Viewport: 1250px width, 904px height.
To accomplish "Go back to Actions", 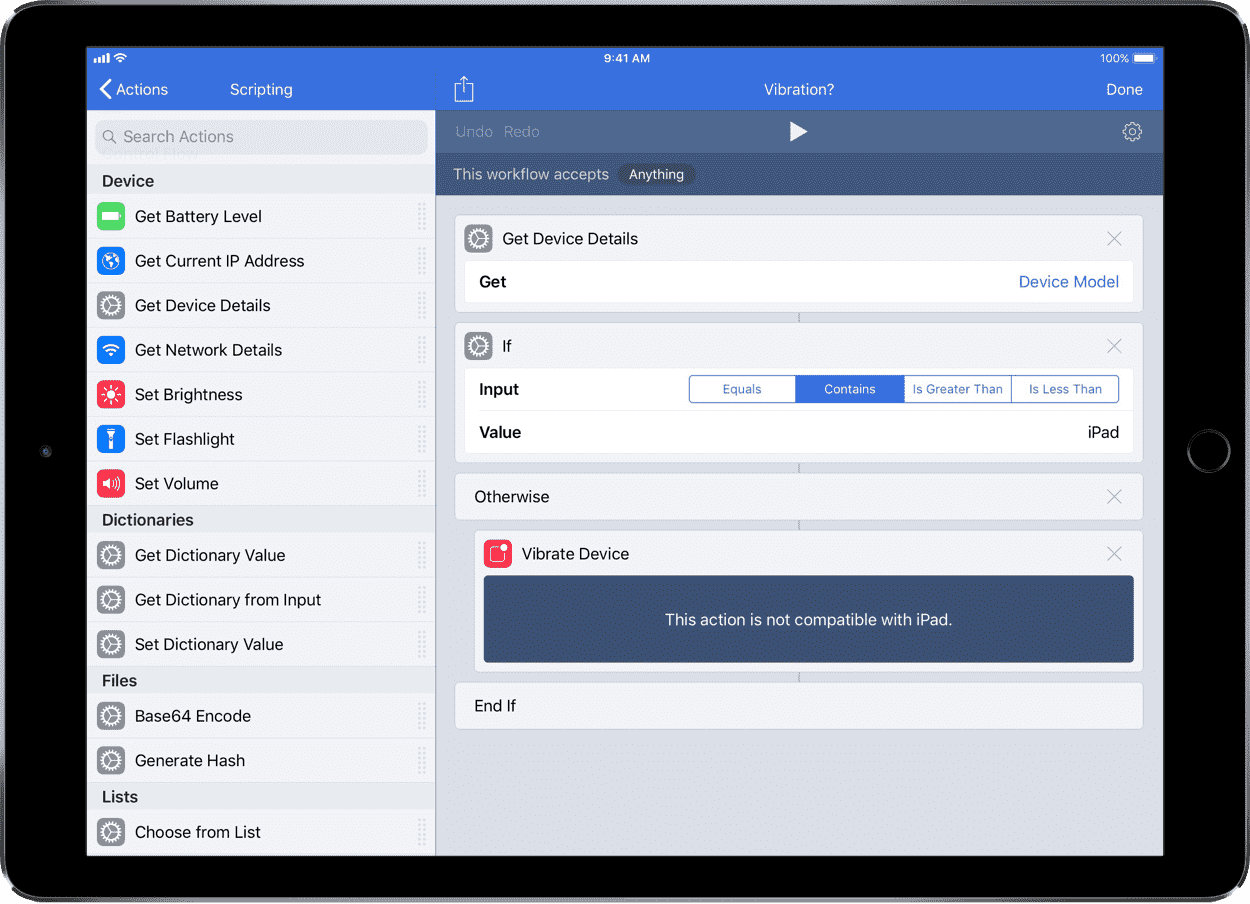I will 133,89.
